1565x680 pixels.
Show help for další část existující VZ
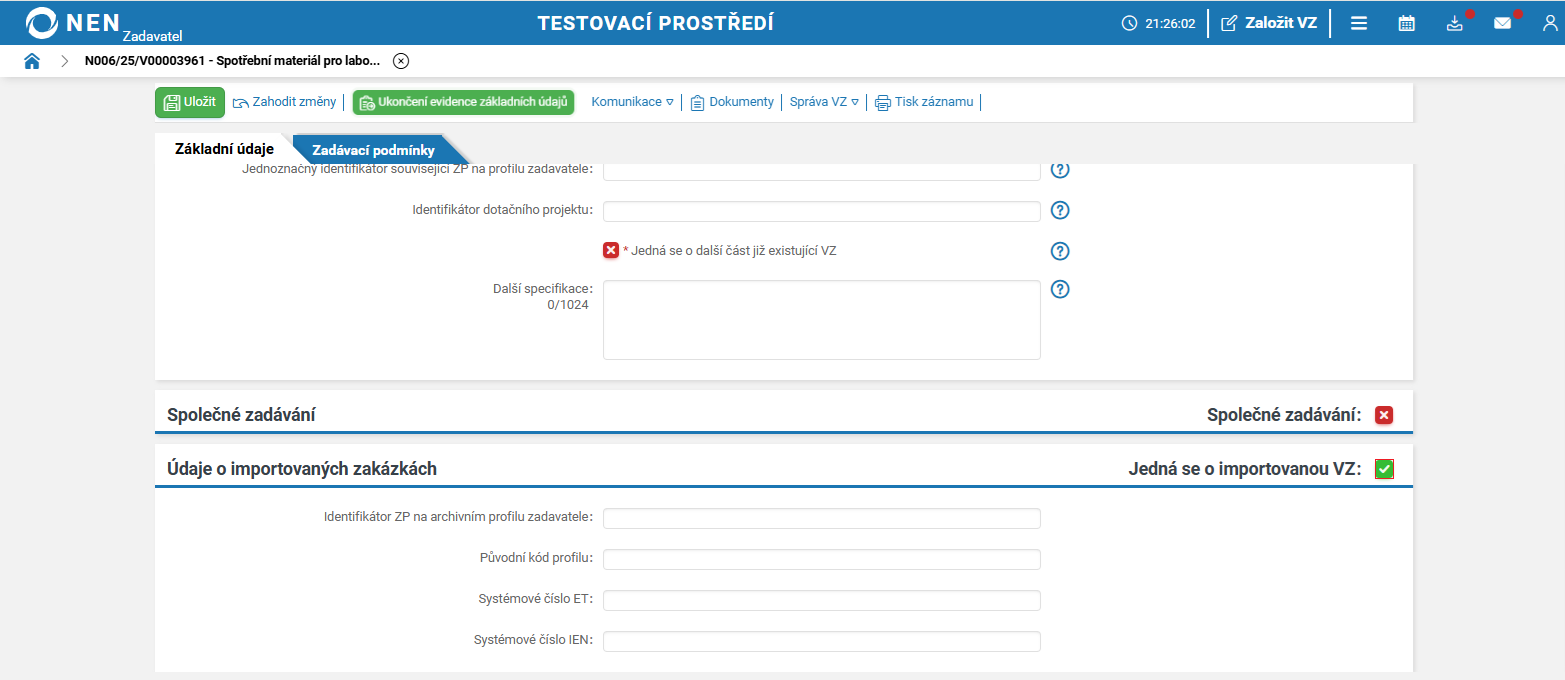[1061, 251]
